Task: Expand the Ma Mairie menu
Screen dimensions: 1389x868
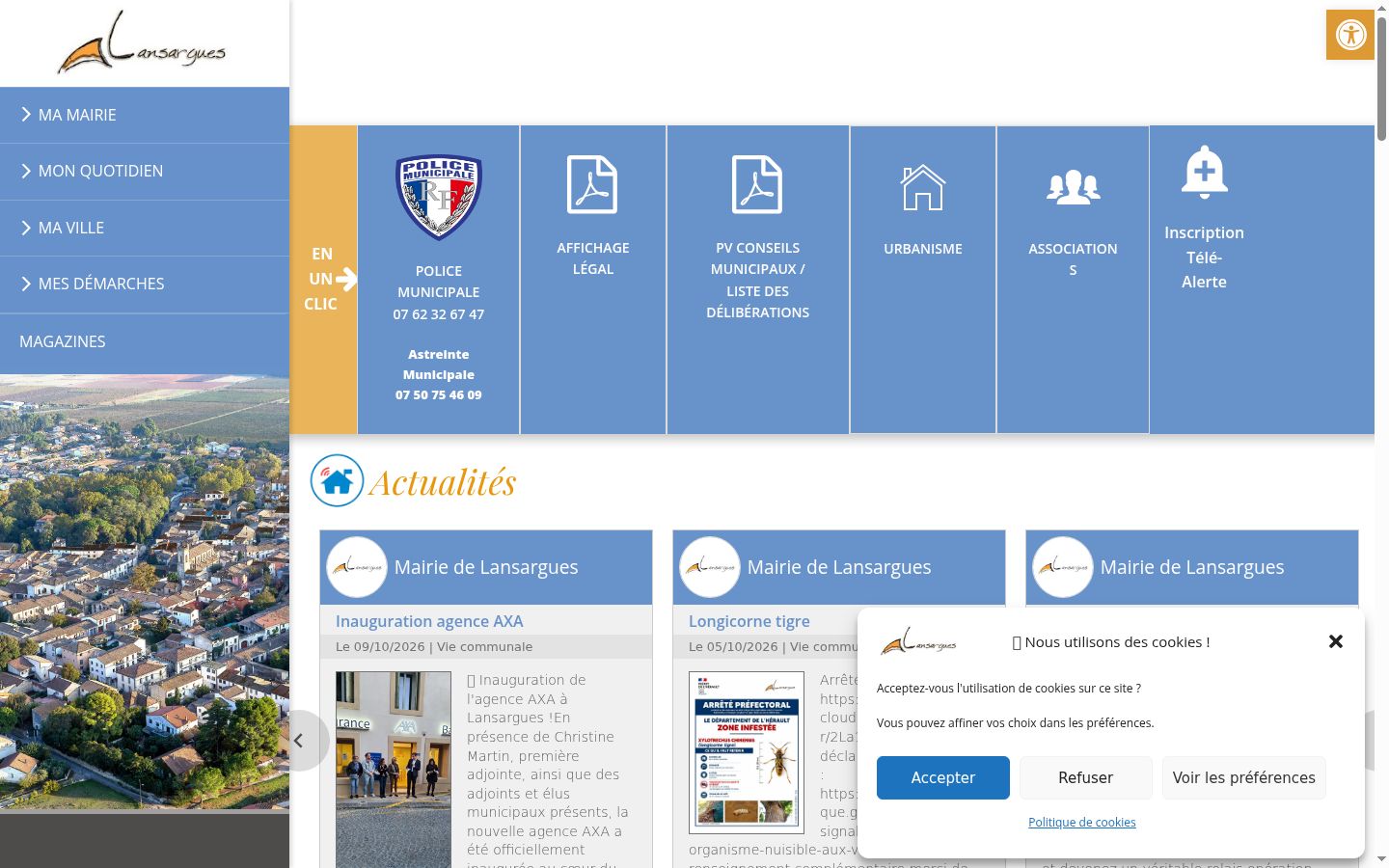Action: [x=145, y=115]
